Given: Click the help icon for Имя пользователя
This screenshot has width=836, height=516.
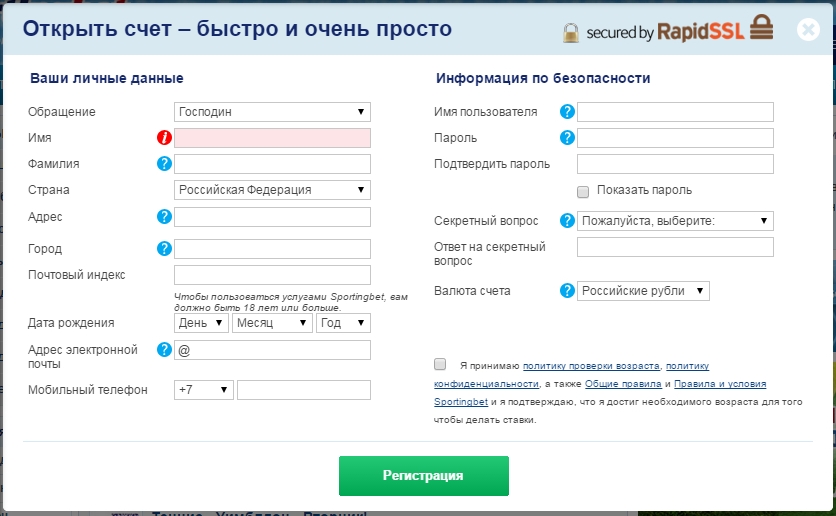Looking at the screenshot, I should click(567, 111).
